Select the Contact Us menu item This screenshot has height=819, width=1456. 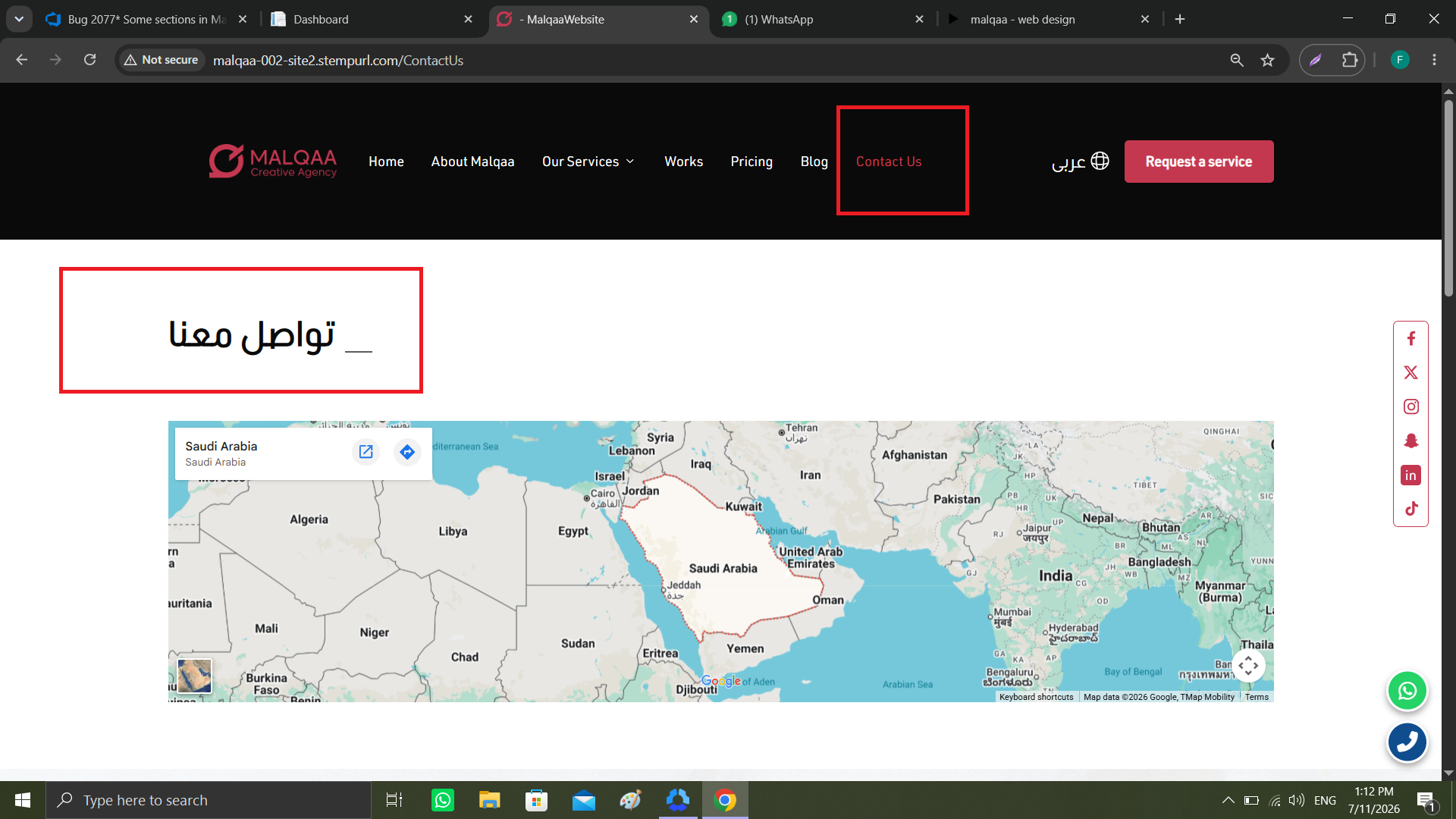click(x=889, y=162)
